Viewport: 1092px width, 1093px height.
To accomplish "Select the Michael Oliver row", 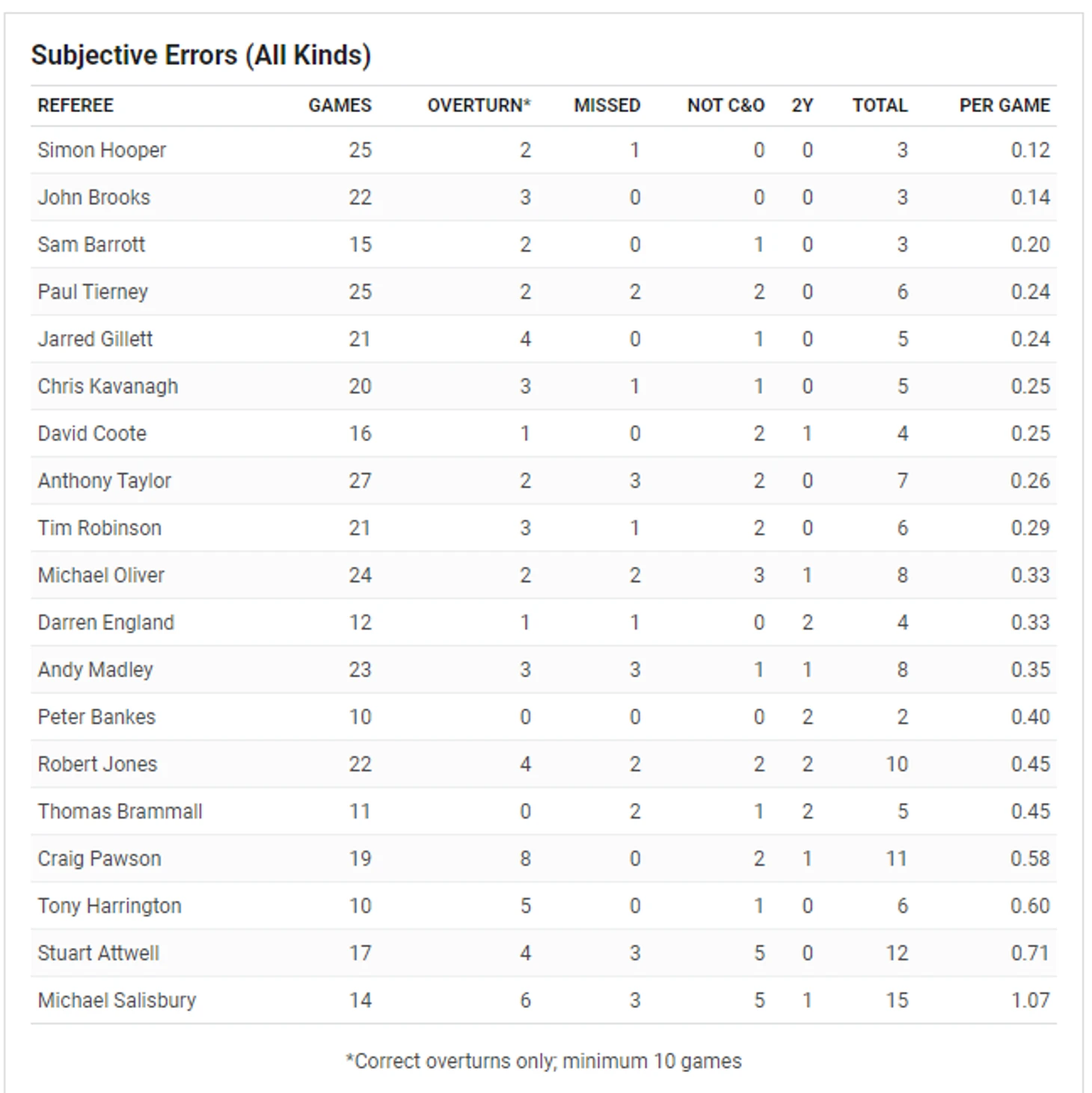I will pyautogui.click(x=544, y=575).
